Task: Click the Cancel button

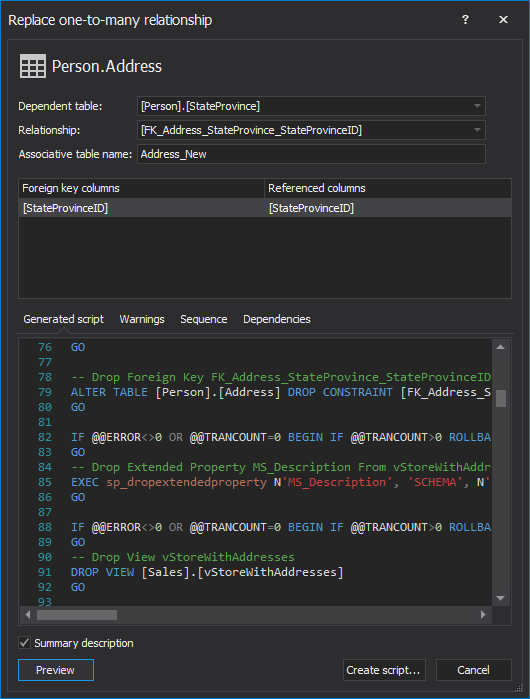Action: click(473, 670)
